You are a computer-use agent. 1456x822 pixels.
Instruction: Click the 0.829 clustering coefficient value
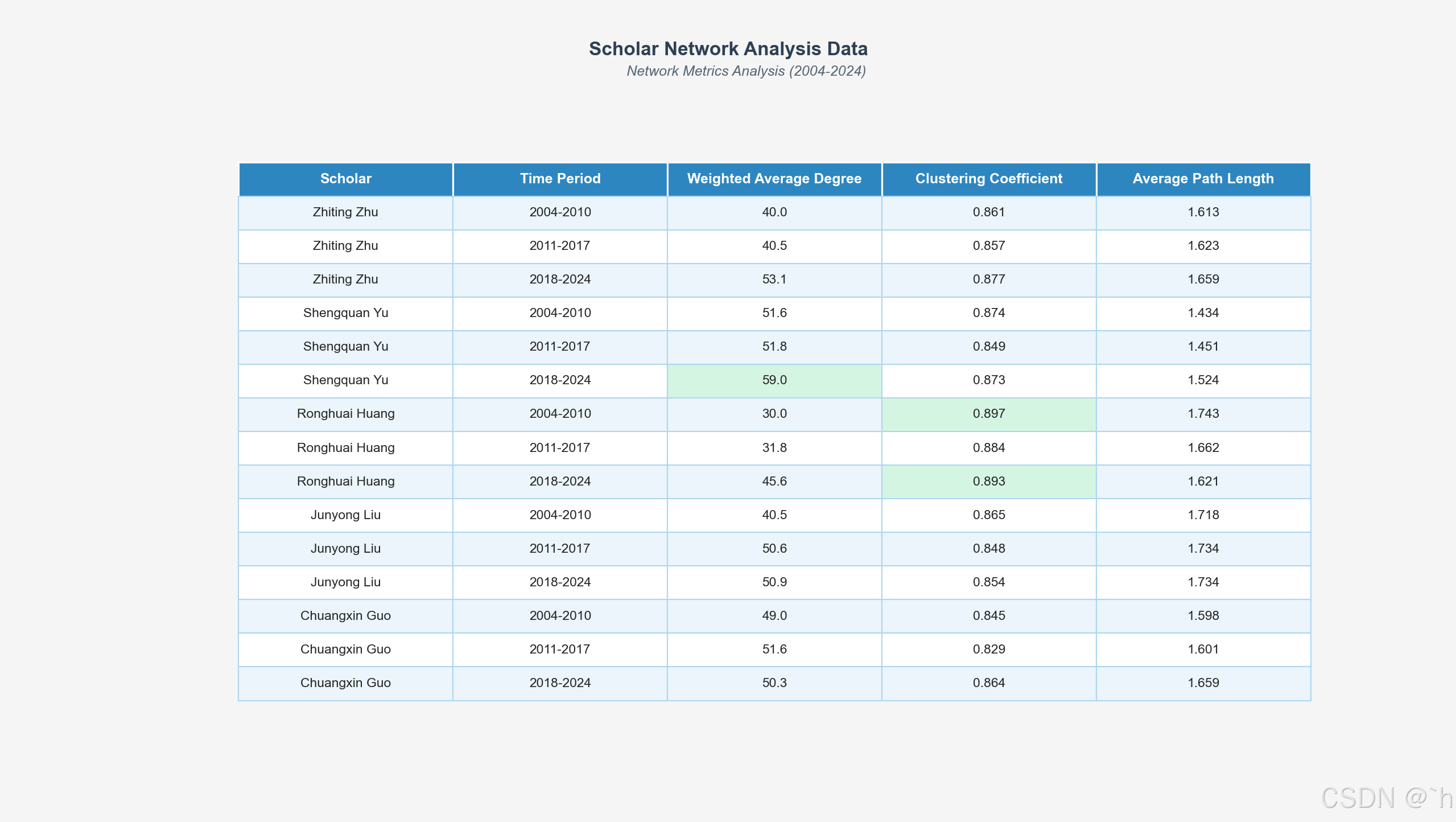pyautogui.click(x=988, y=650)
